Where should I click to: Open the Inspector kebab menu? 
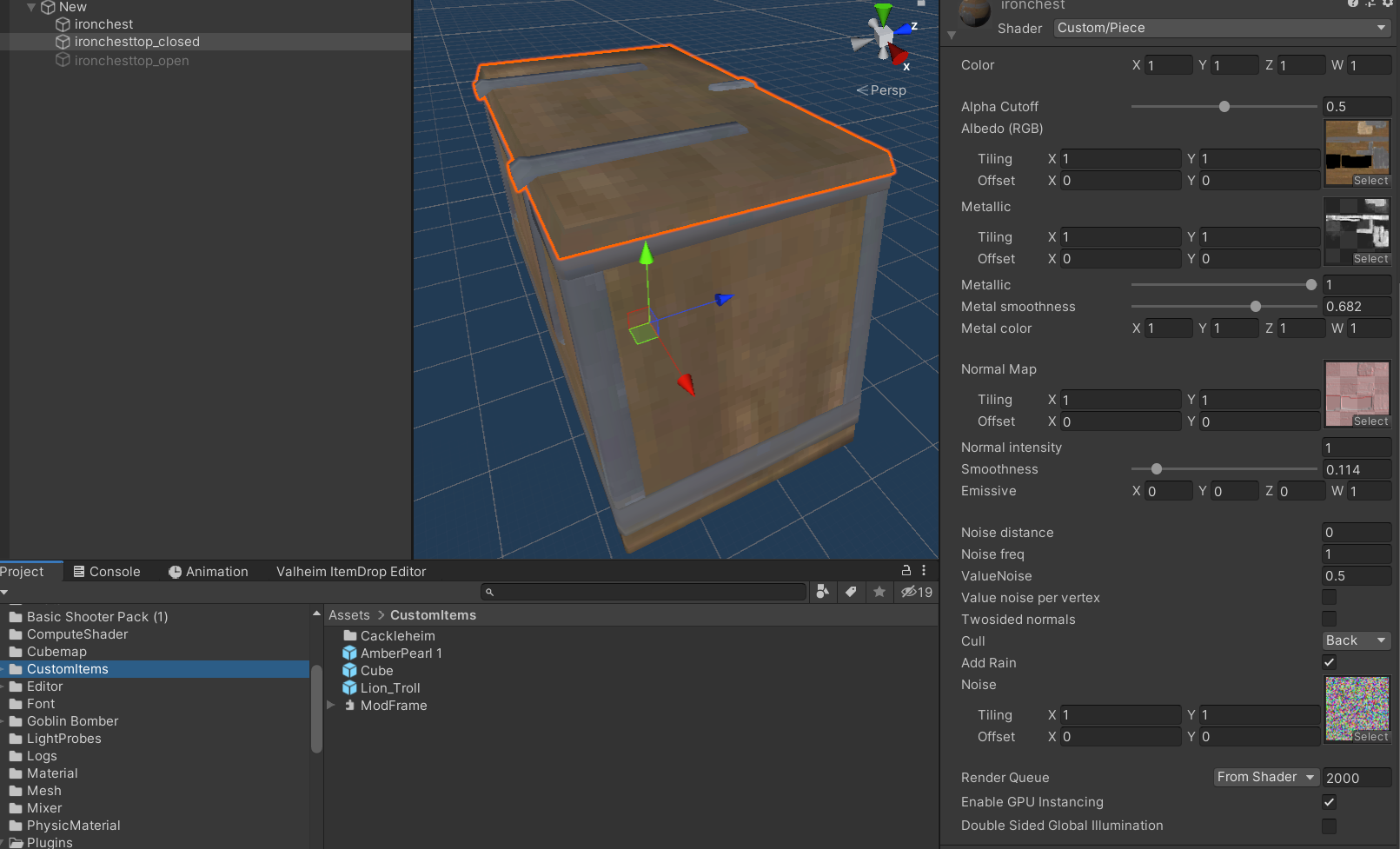click(924, 570)
